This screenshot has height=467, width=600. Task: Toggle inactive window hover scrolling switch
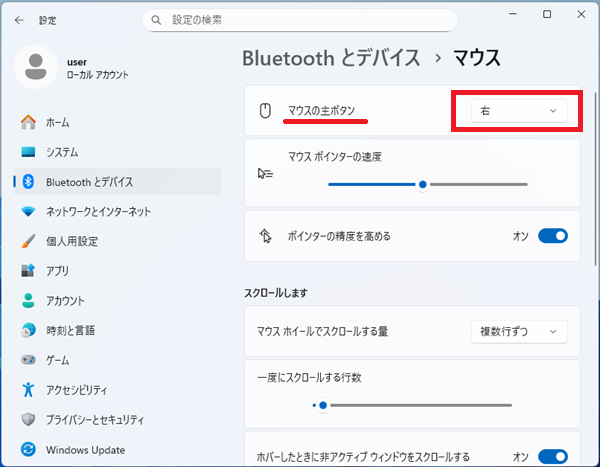click(x=553, y=455)
